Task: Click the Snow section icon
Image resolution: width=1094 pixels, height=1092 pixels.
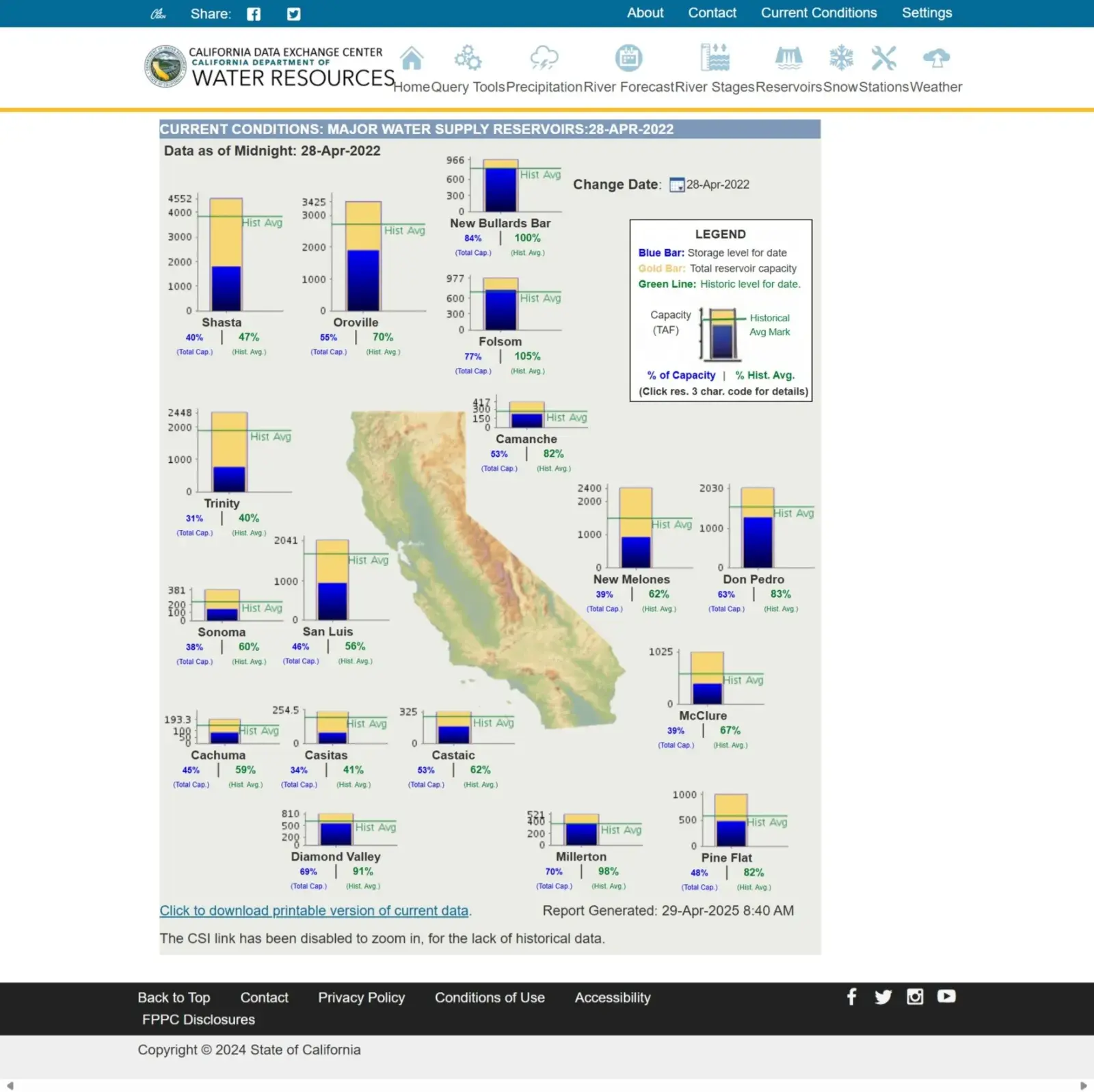Action: coord(841,58)
